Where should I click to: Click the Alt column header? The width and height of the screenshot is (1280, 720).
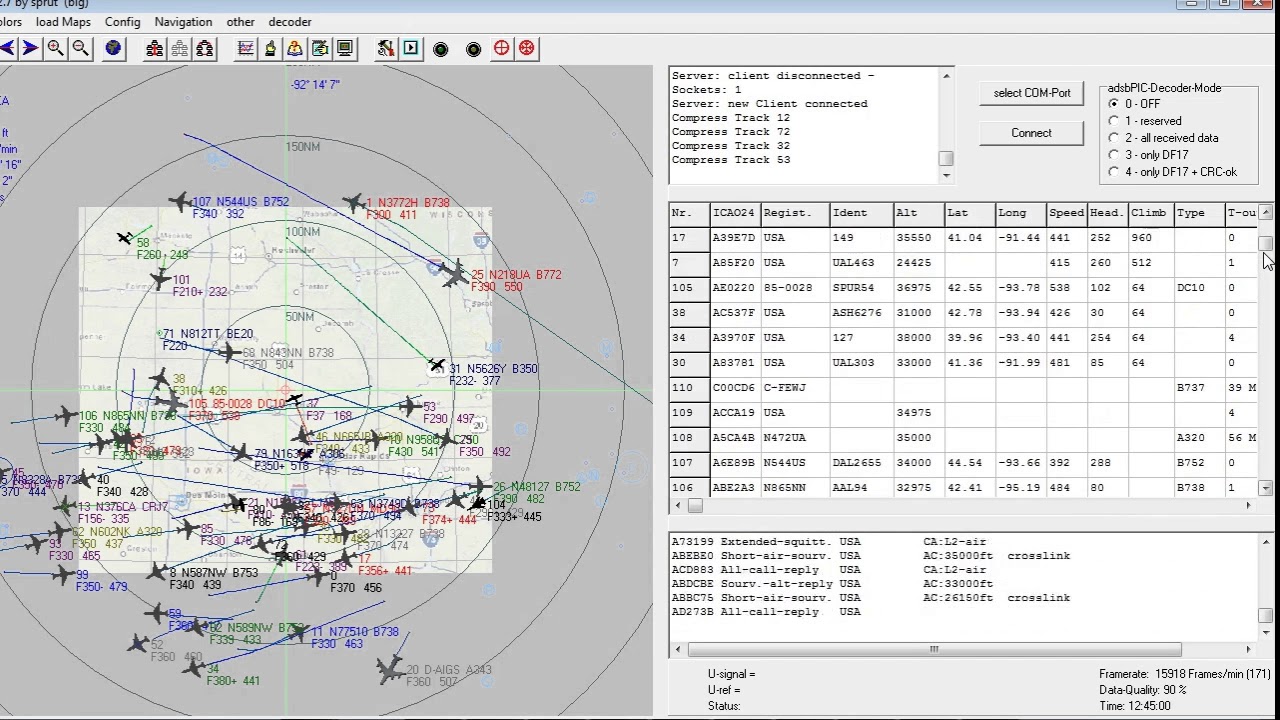pos(918,213)
